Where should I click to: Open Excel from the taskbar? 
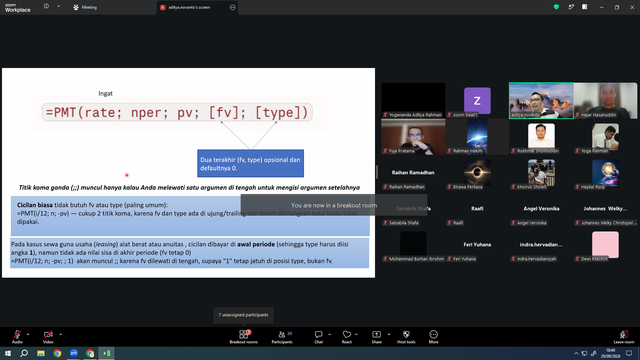pyautogui.click(x=106, y=353)
